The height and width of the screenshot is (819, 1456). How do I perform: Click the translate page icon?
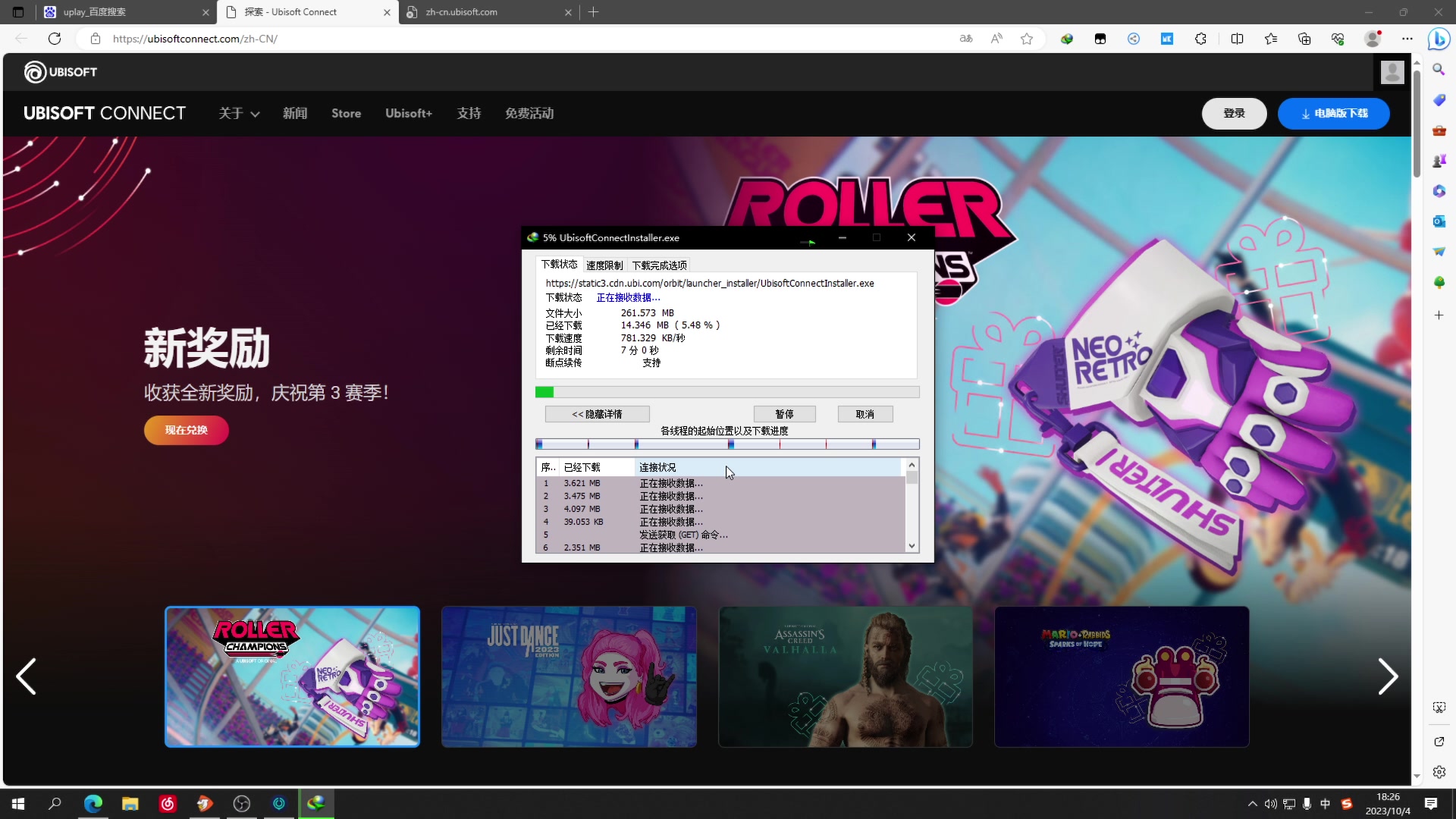[x=966, y=39]
